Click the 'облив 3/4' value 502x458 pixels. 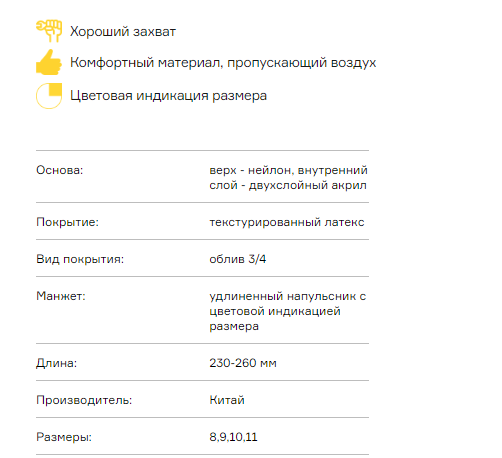click(x=238, y=259)
